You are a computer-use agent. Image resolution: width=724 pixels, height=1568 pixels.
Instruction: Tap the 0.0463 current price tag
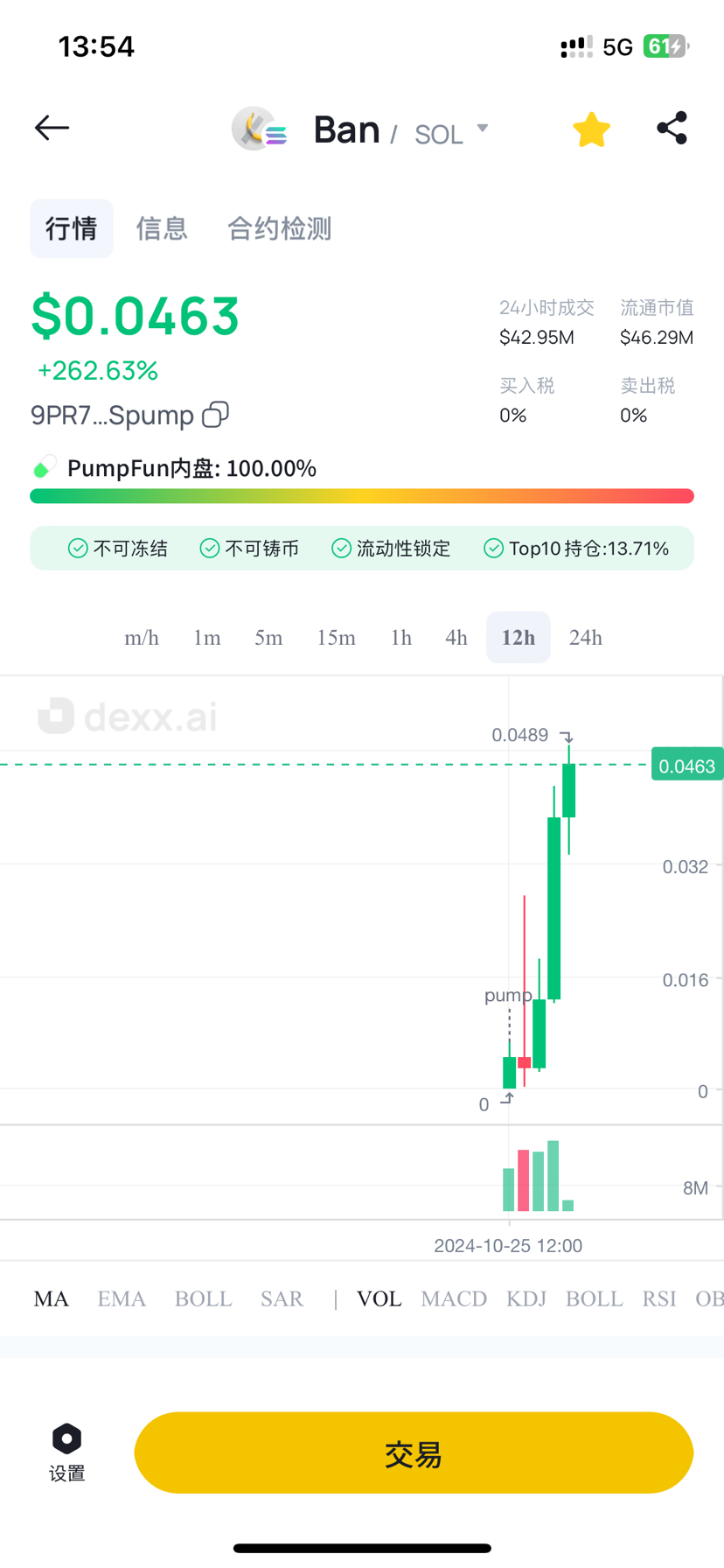(x=686, y=766)
